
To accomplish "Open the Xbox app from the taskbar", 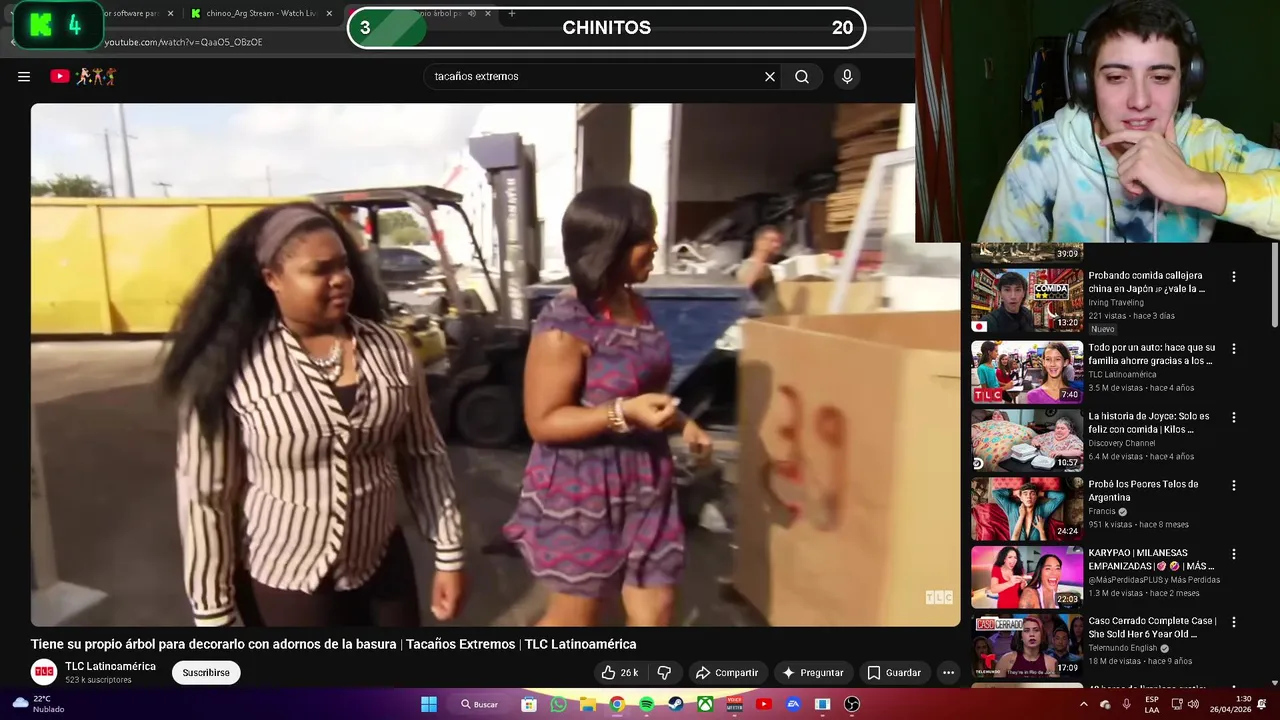I will coord(705,704).
